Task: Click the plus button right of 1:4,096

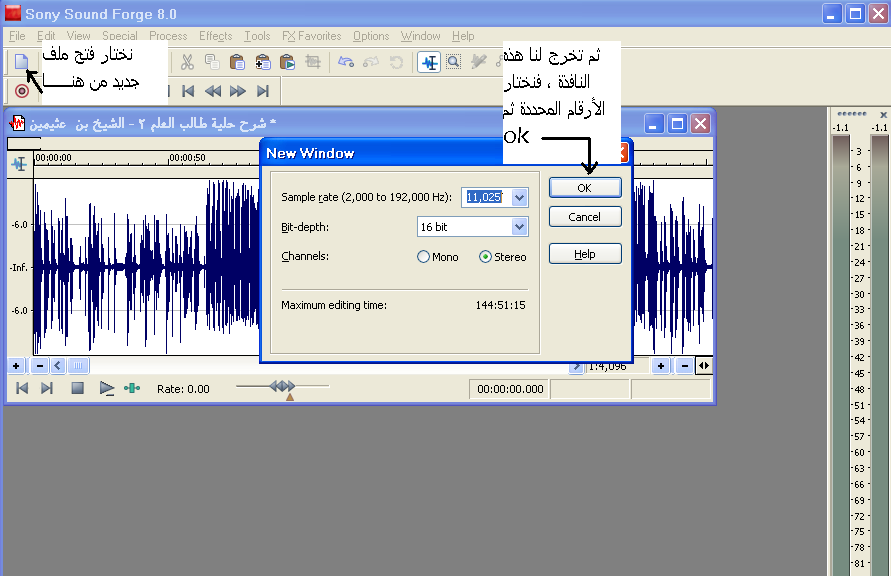Action: coord(661,366)
